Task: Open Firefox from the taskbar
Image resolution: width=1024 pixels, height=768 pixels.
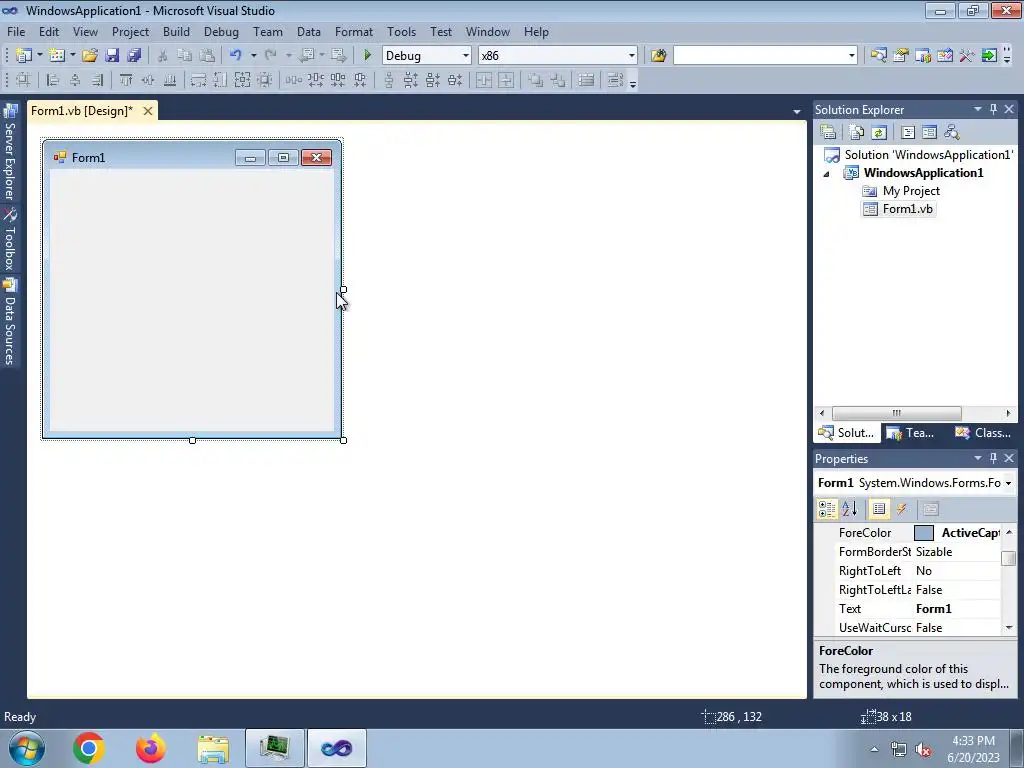Action: point(151,748)
